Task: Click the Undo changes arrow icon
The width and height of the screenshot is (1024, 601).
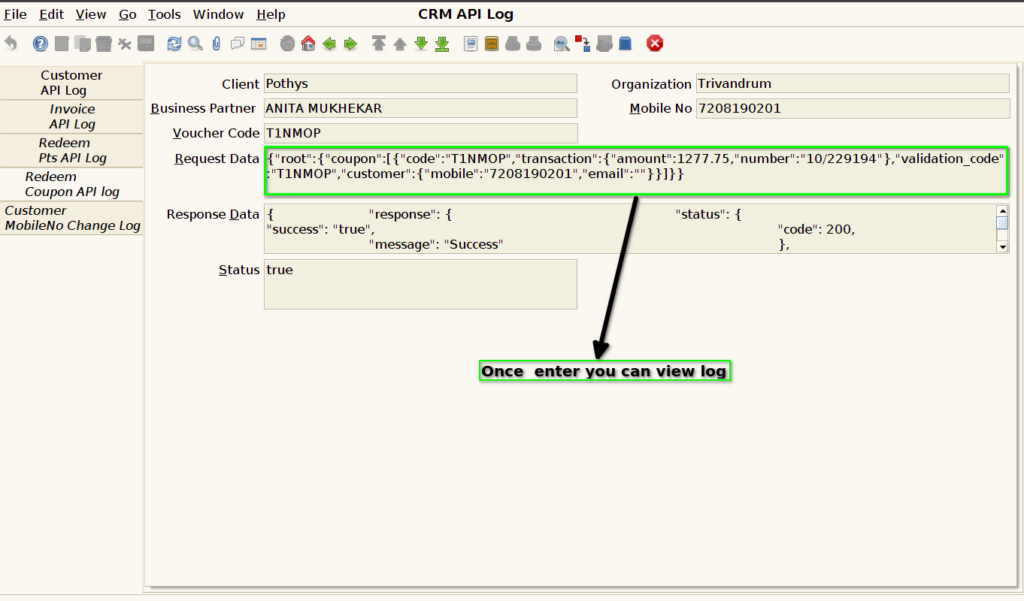Action: tap(11, 44)
